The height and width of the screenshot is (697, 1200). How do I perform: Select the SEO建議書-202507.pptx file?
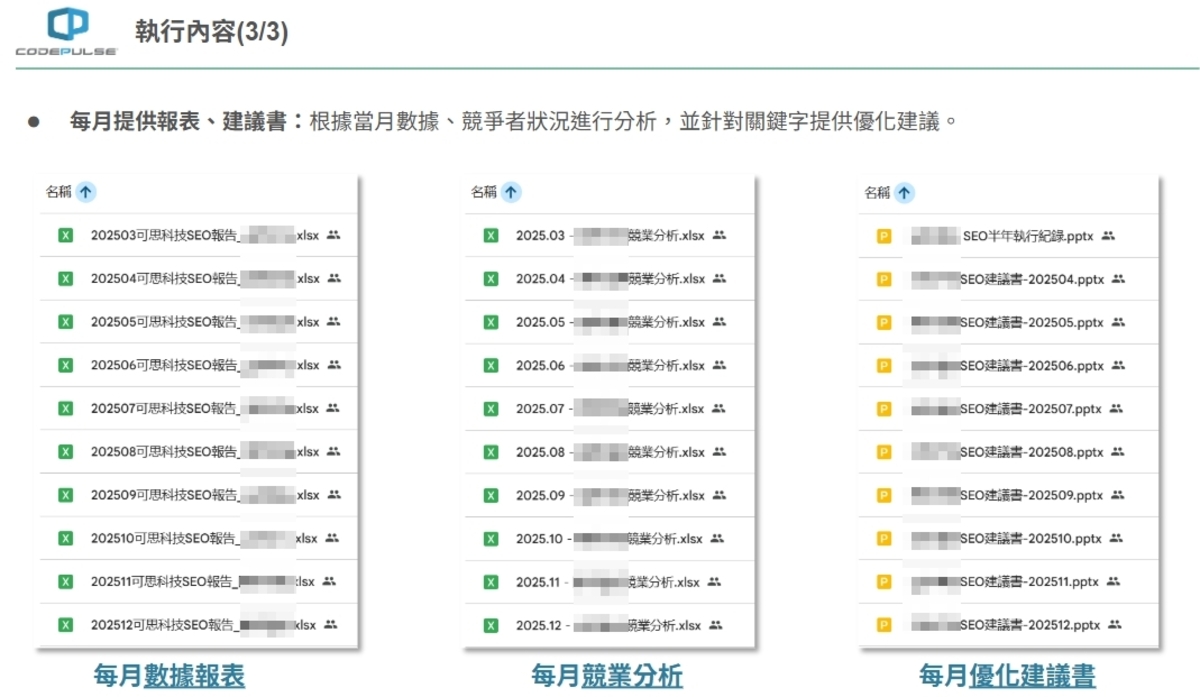1005,409
